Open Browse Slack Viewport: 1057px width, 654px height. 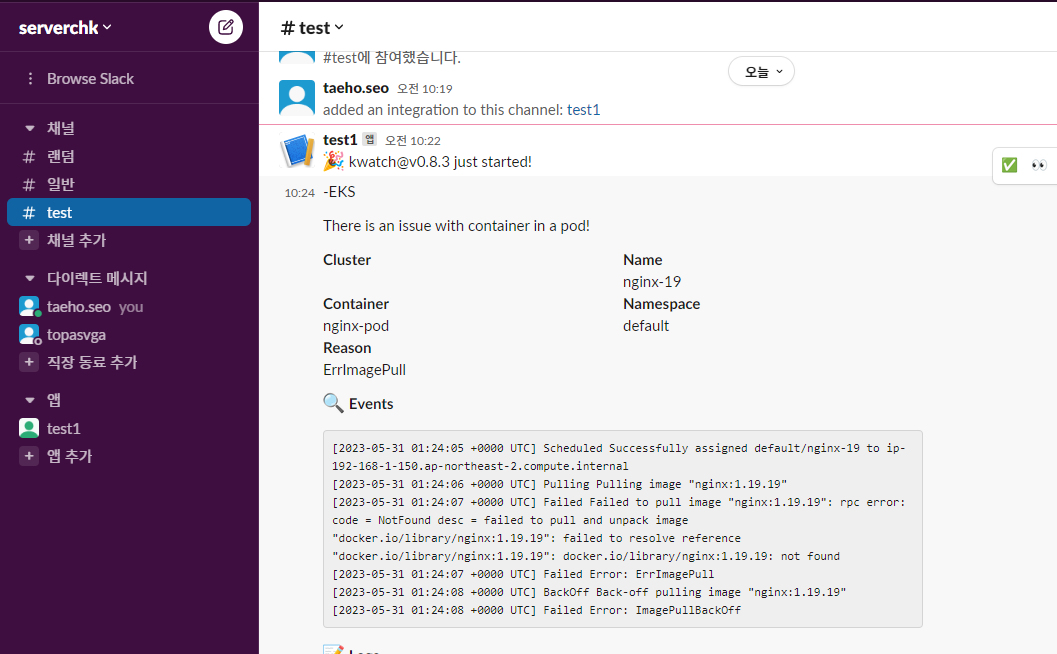click(90, 79)
